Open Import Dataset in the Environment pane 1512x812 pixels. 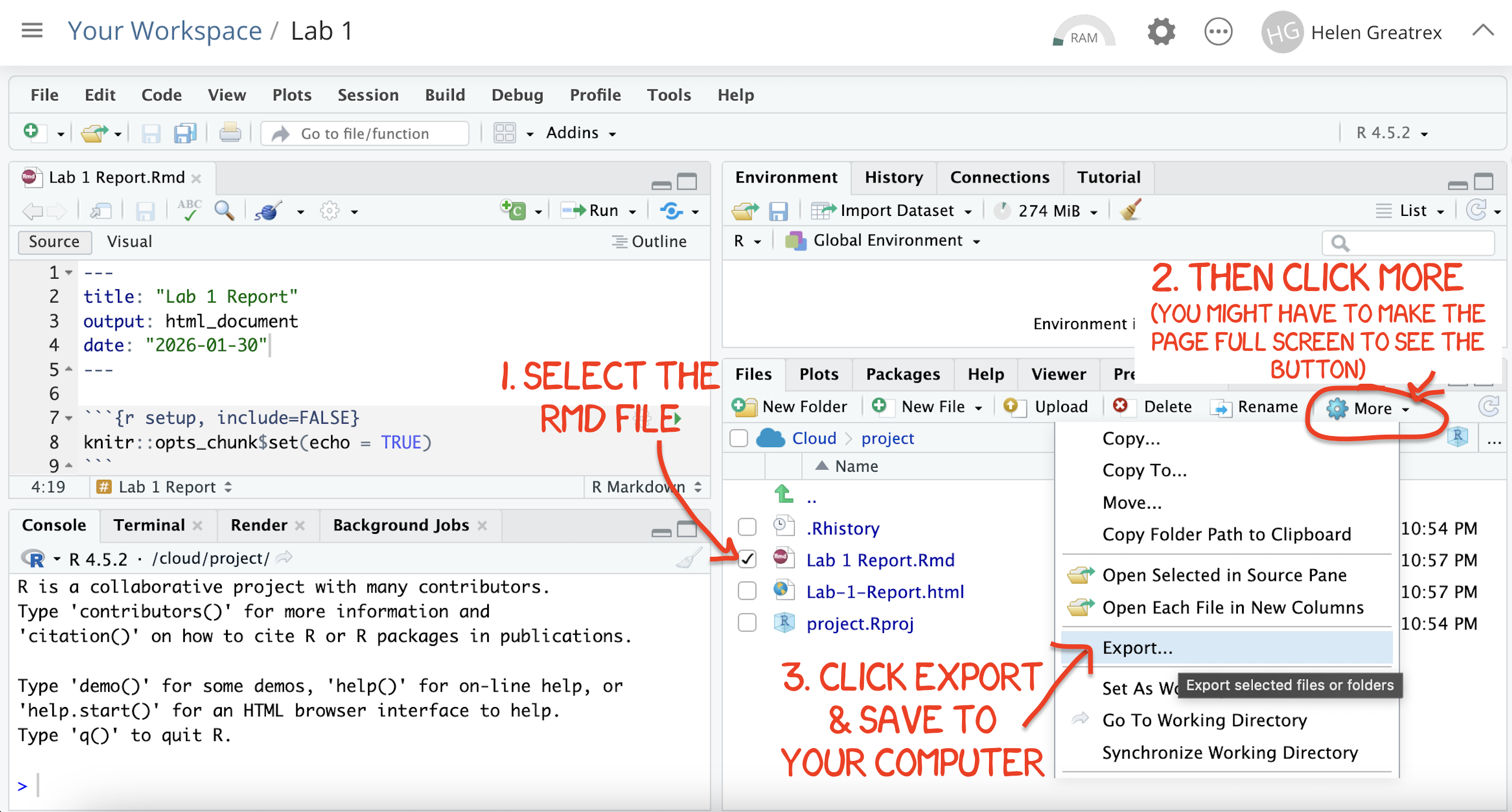point(892,210)
